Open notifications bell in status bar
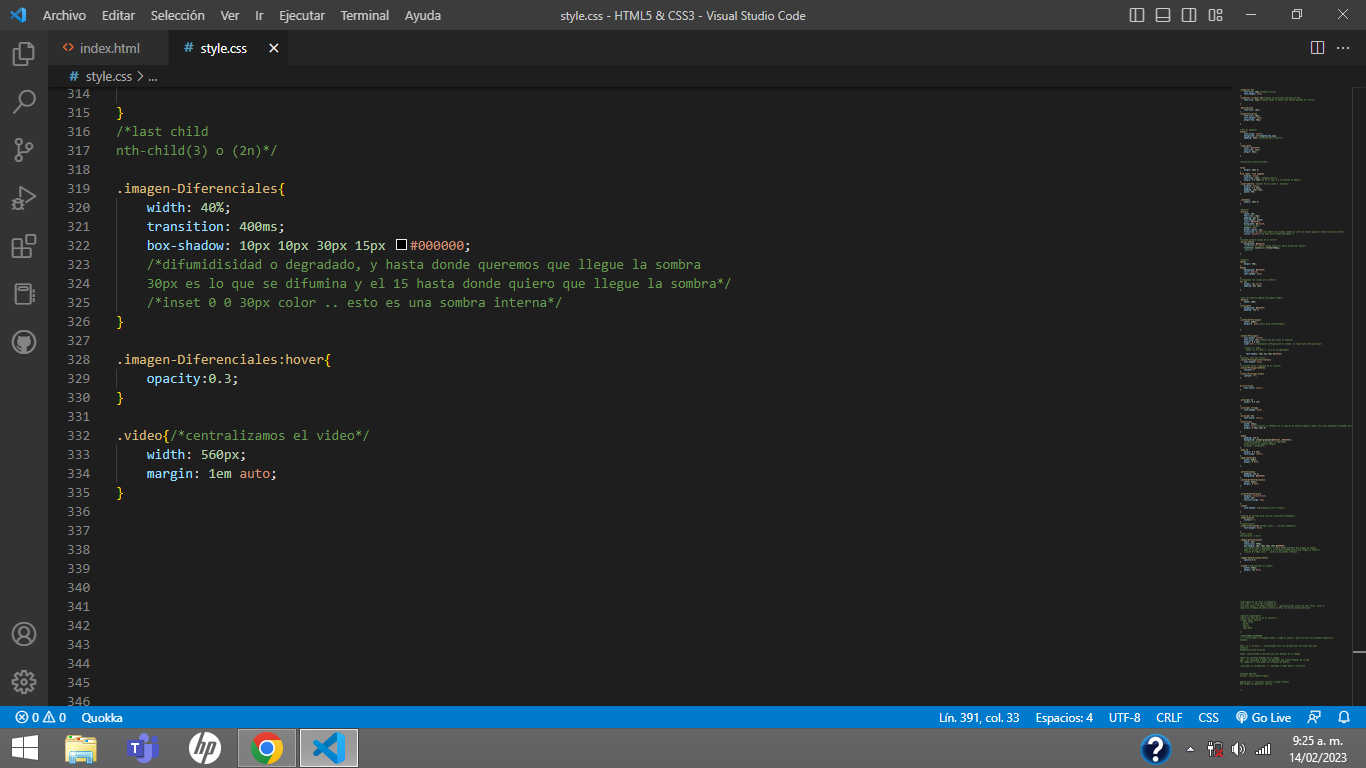This screenshot has width=1366, height=768. click(1344, 717)
